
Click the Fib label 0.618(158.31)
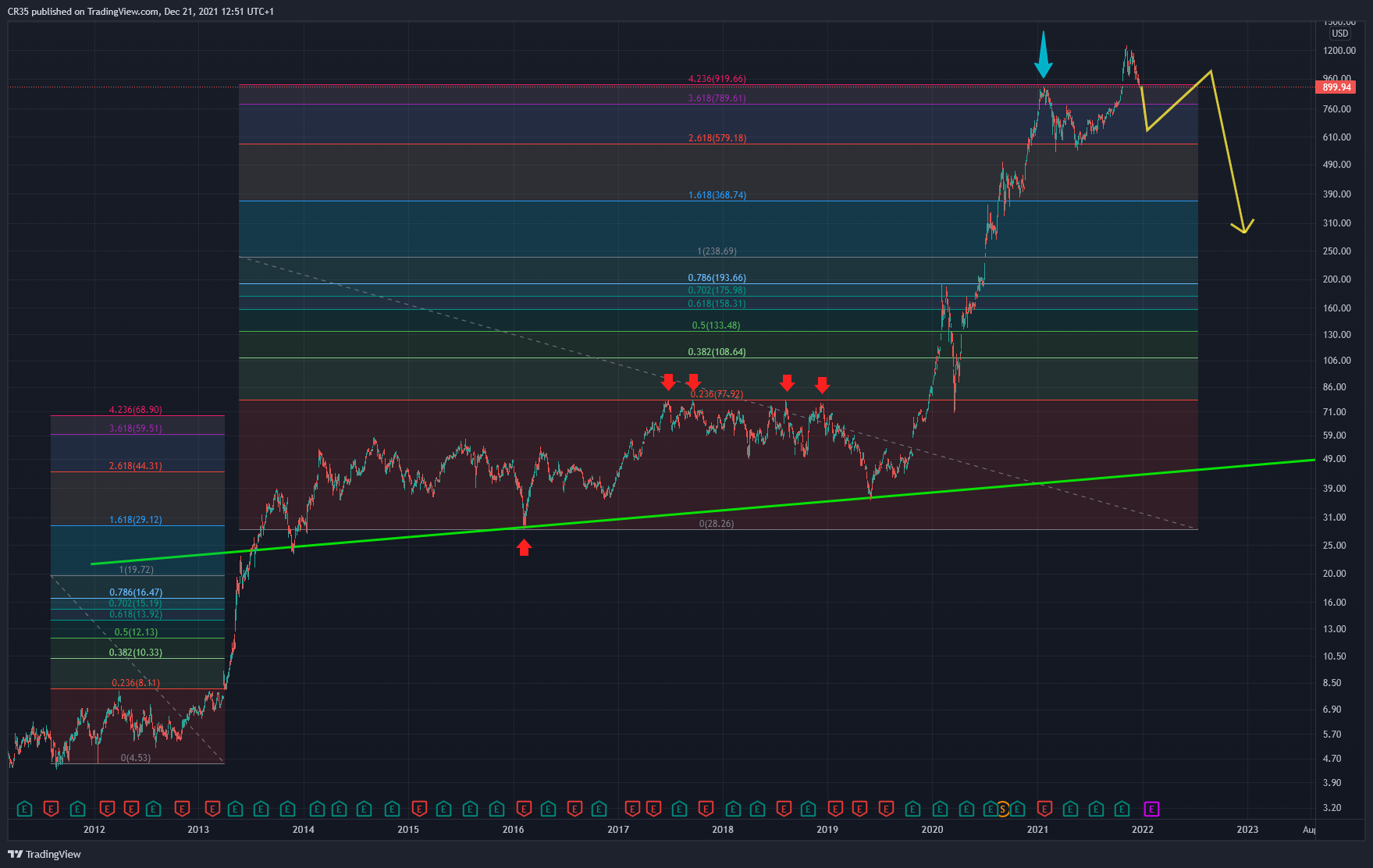tap(717, 304)
